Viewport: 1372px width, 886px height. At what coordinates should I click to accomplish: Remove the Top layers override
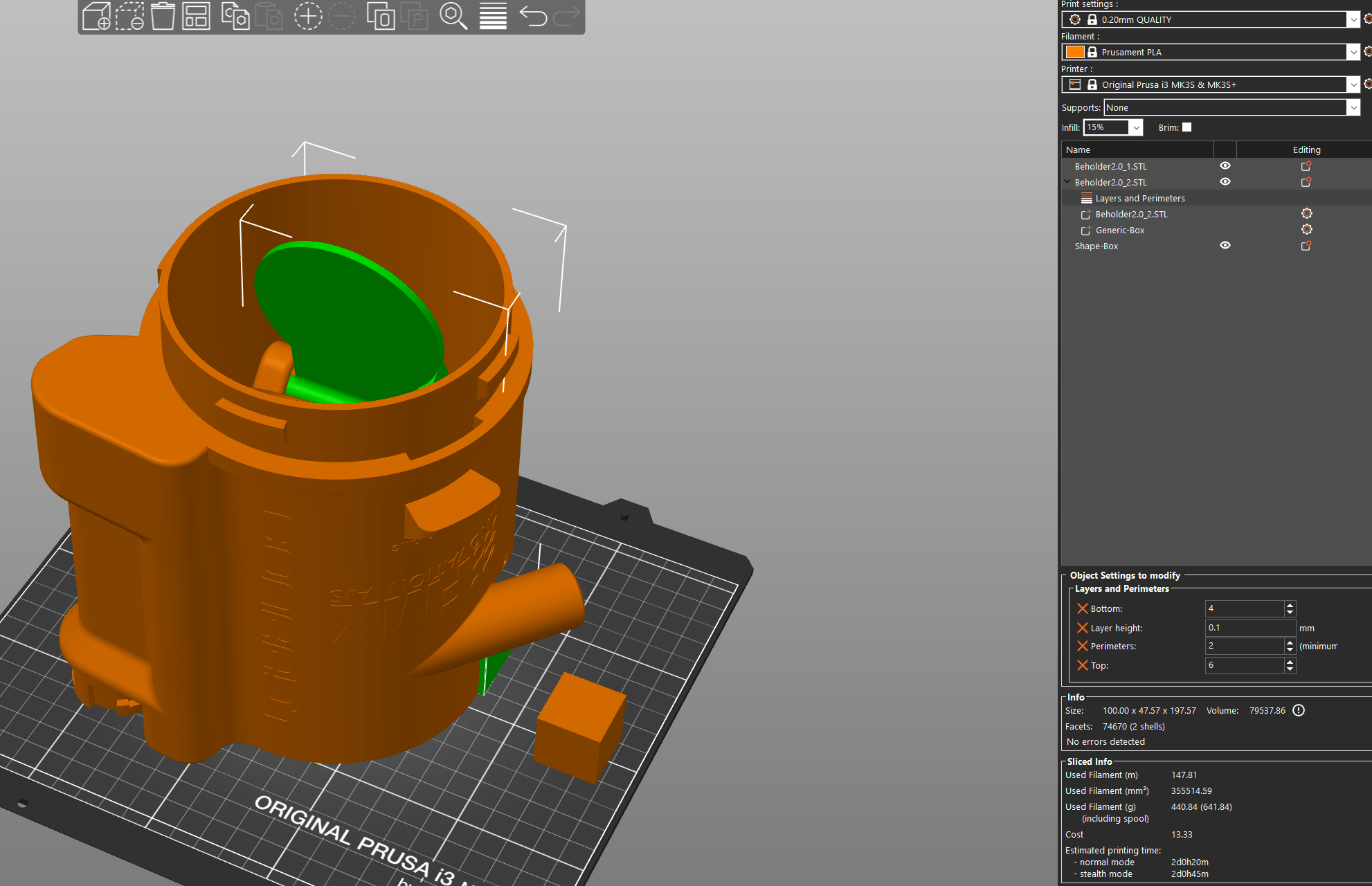pos(1083,665)
